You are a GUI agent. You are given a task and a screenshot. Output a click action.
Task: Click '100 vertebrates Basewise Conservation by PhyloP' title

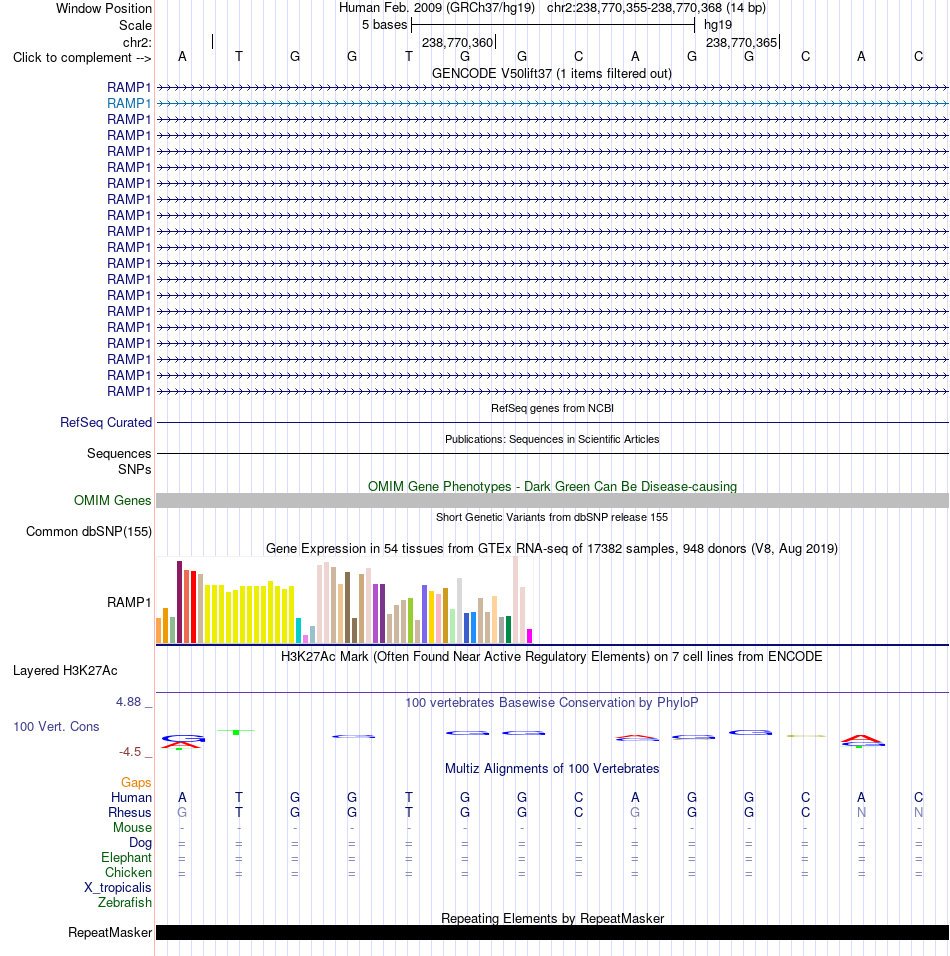[x=552, y=703]
